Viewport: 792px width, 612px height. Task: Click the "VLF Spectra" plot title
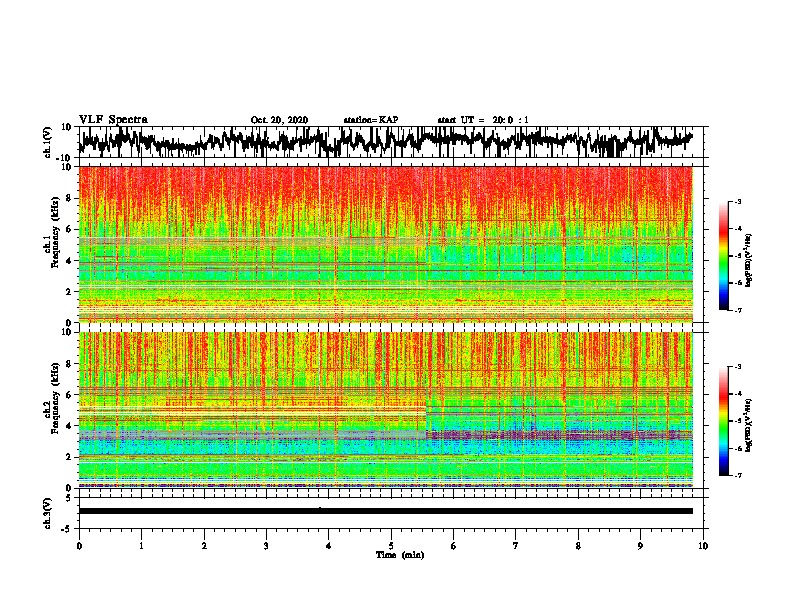coord(113,120)
